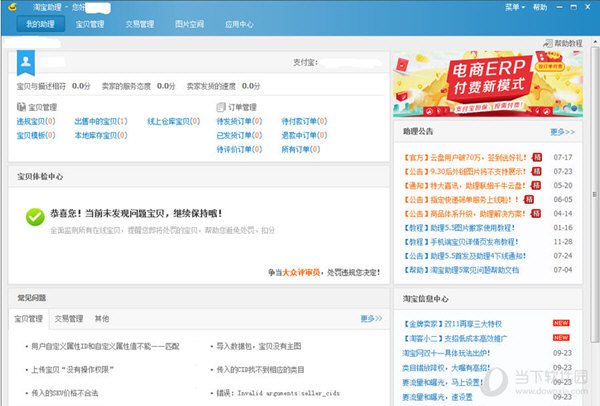This screenshot has height=406, width=600.
Task: Open 淘宝小二 支招低成本高效推广 link
Action: click(x=455, y=339)
